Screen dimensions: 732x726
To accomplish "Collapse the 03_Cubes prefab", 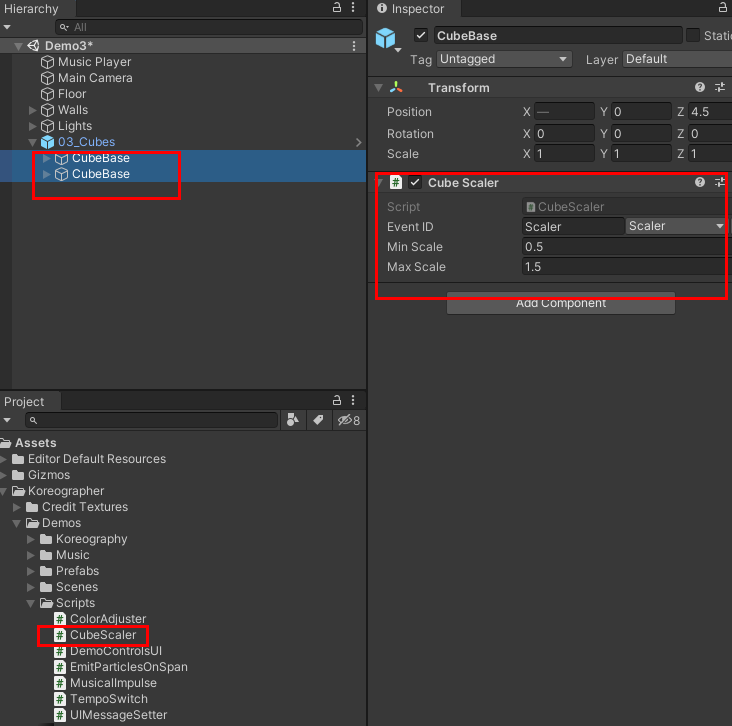I will (32, 142).
